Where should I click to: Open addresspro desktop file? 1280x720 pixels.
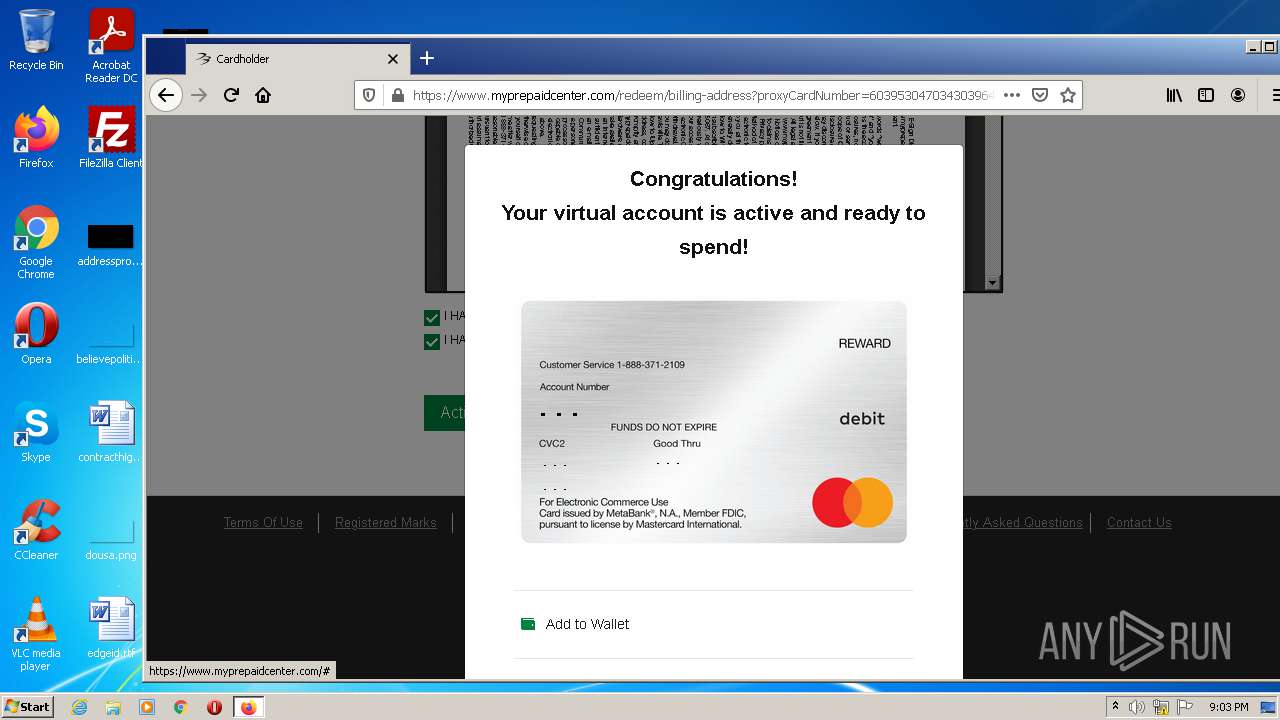[111, 246]
